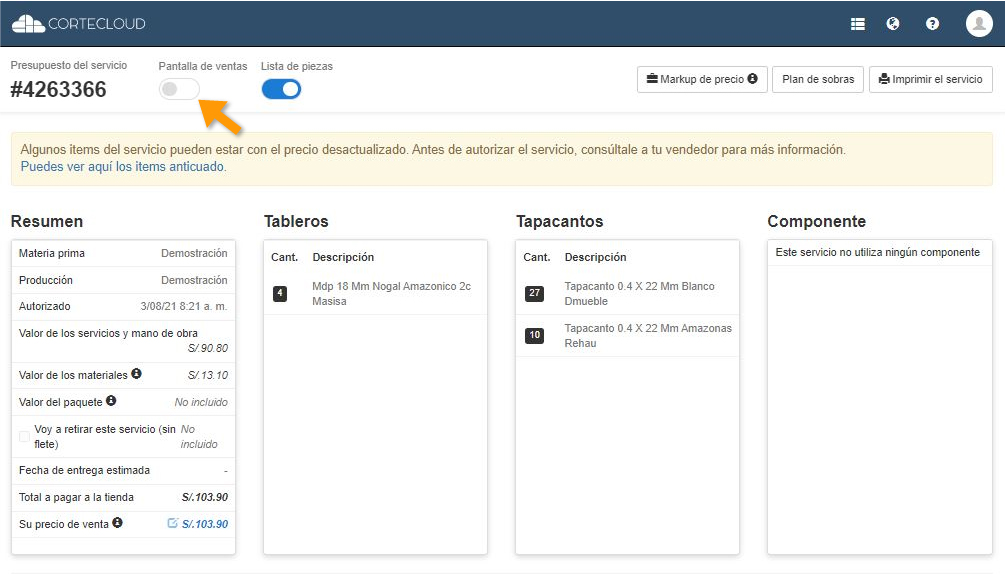This screenshot has height=574, width=1006.
Task: Check 'Voy a retirar este servicio' checkbox
Action: (x=25, y=436)
